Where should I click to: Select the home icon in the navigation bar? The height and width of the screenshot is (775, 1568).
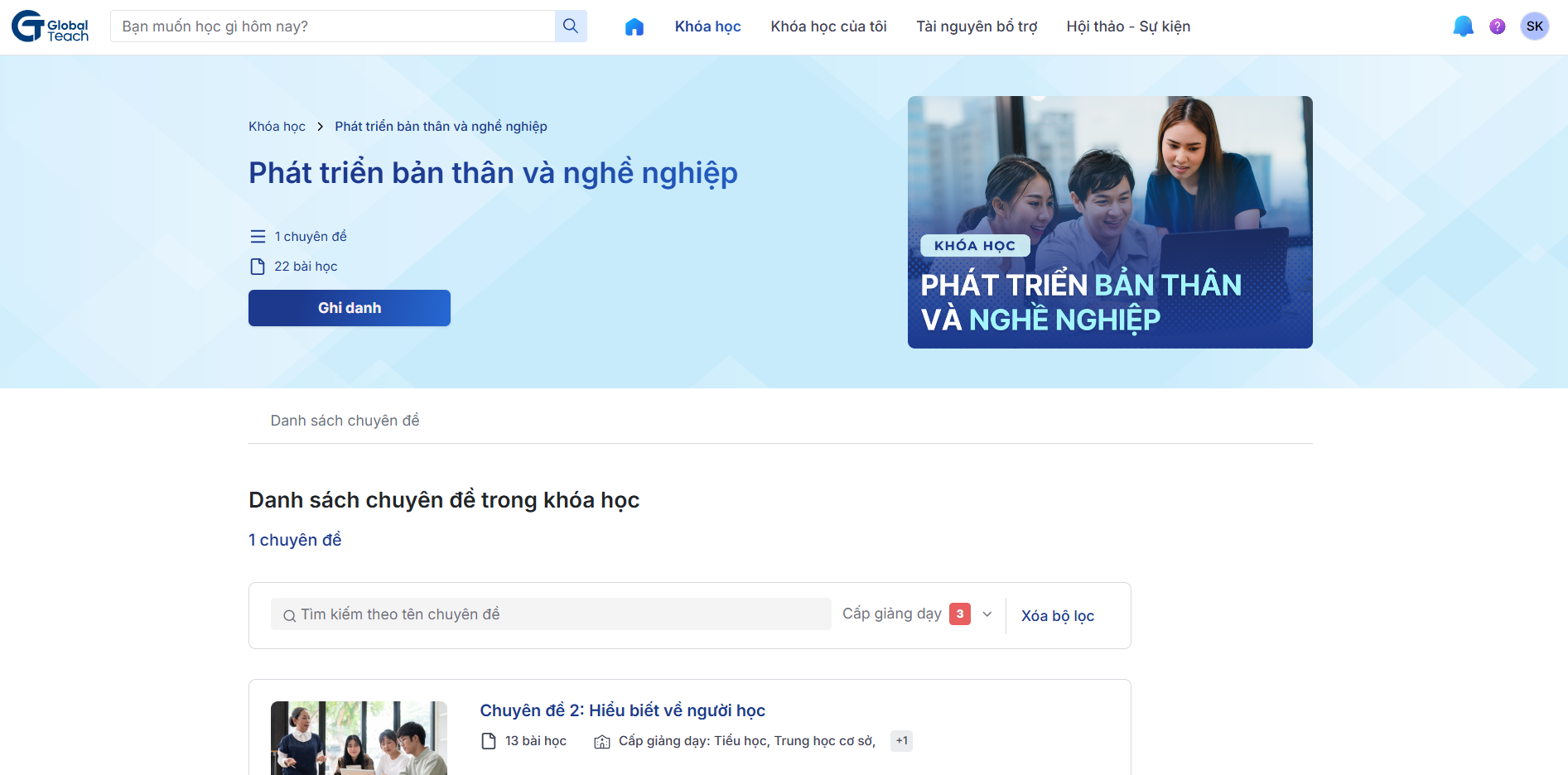click(634, 26)
